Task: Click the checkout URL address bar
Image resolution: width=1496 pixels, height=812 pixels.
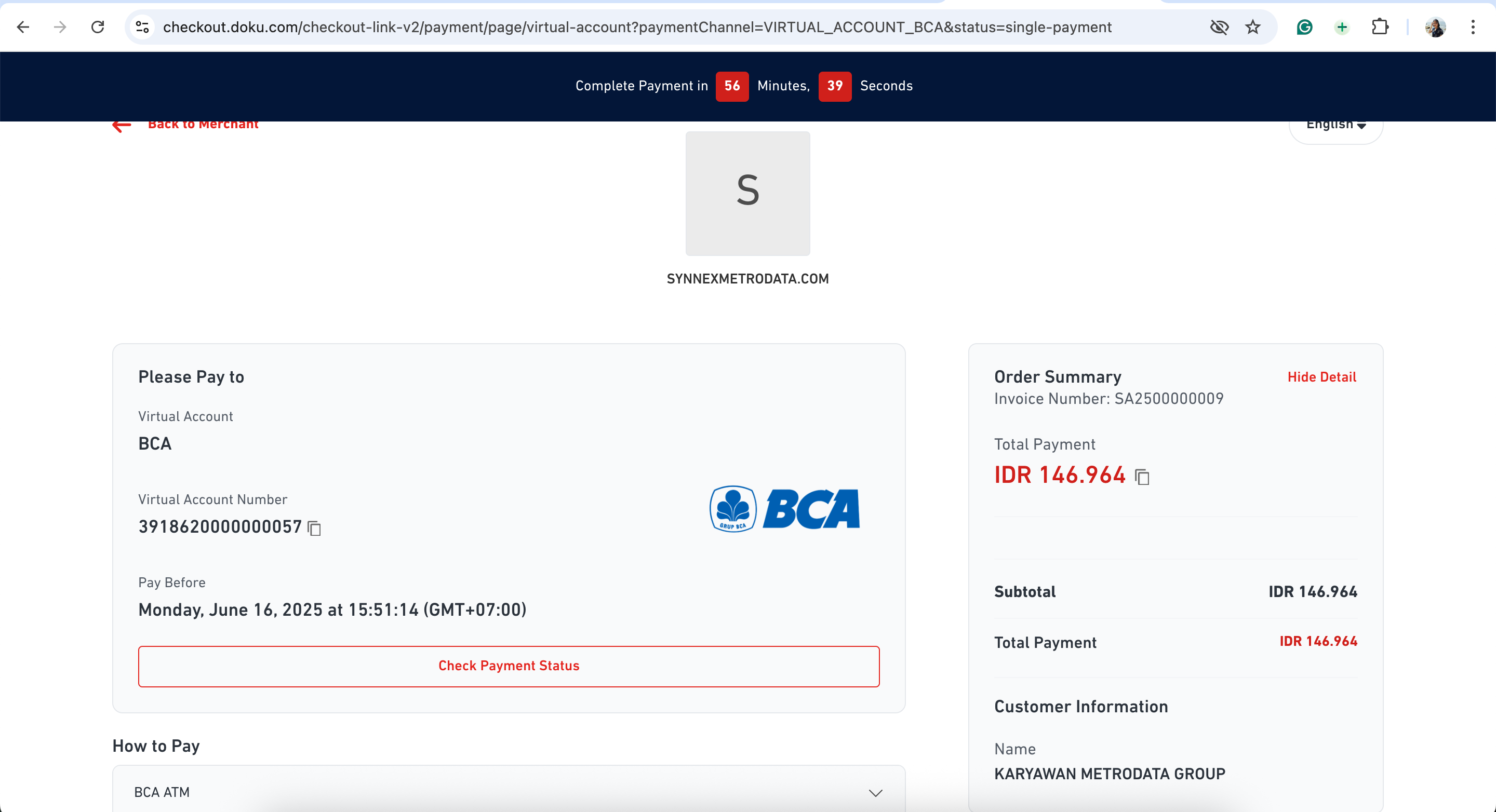Action: tap(636, 26)
